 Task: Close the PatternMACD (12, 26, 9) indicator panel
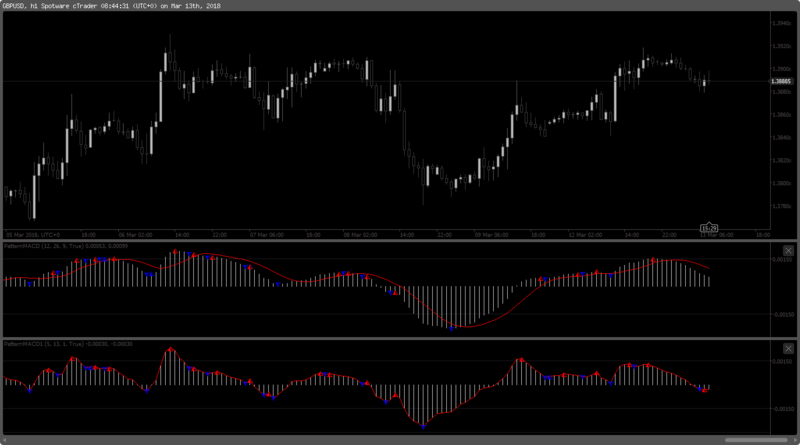[x=788, y=251]
